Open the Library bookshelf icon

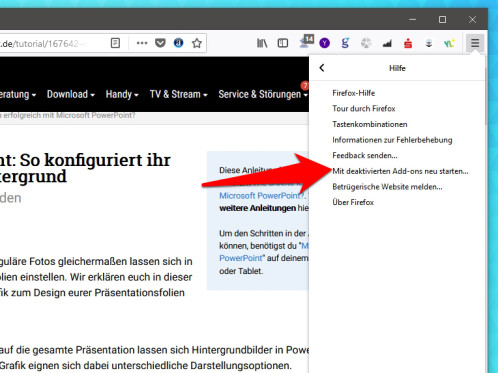point(262,43)
